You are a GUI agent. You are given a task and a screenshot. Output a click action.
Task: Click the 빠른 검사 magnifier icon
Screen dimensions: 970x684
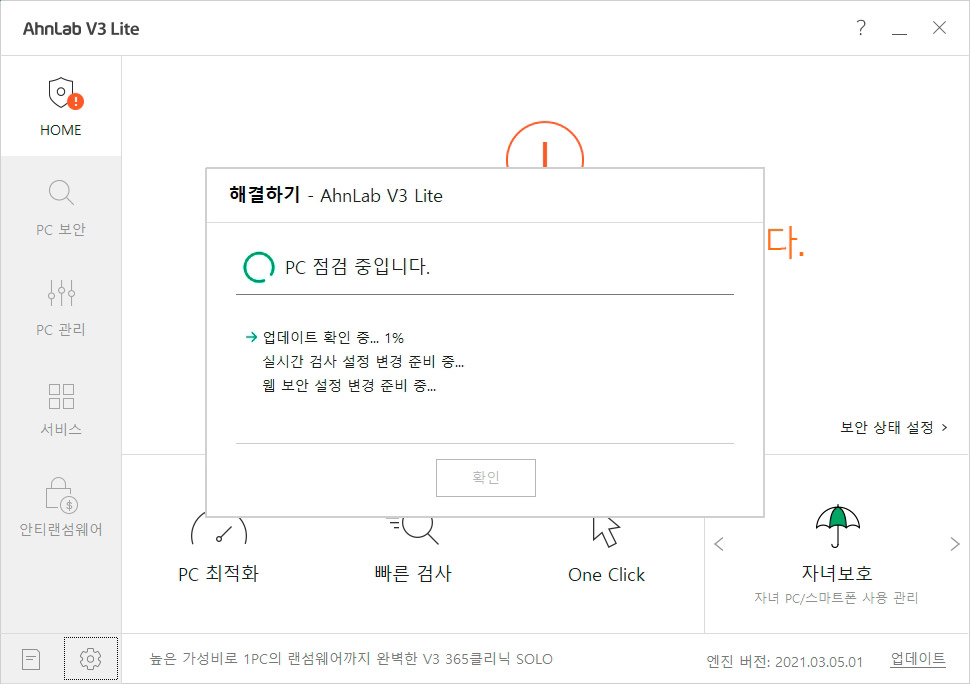(x=413, y=531)
